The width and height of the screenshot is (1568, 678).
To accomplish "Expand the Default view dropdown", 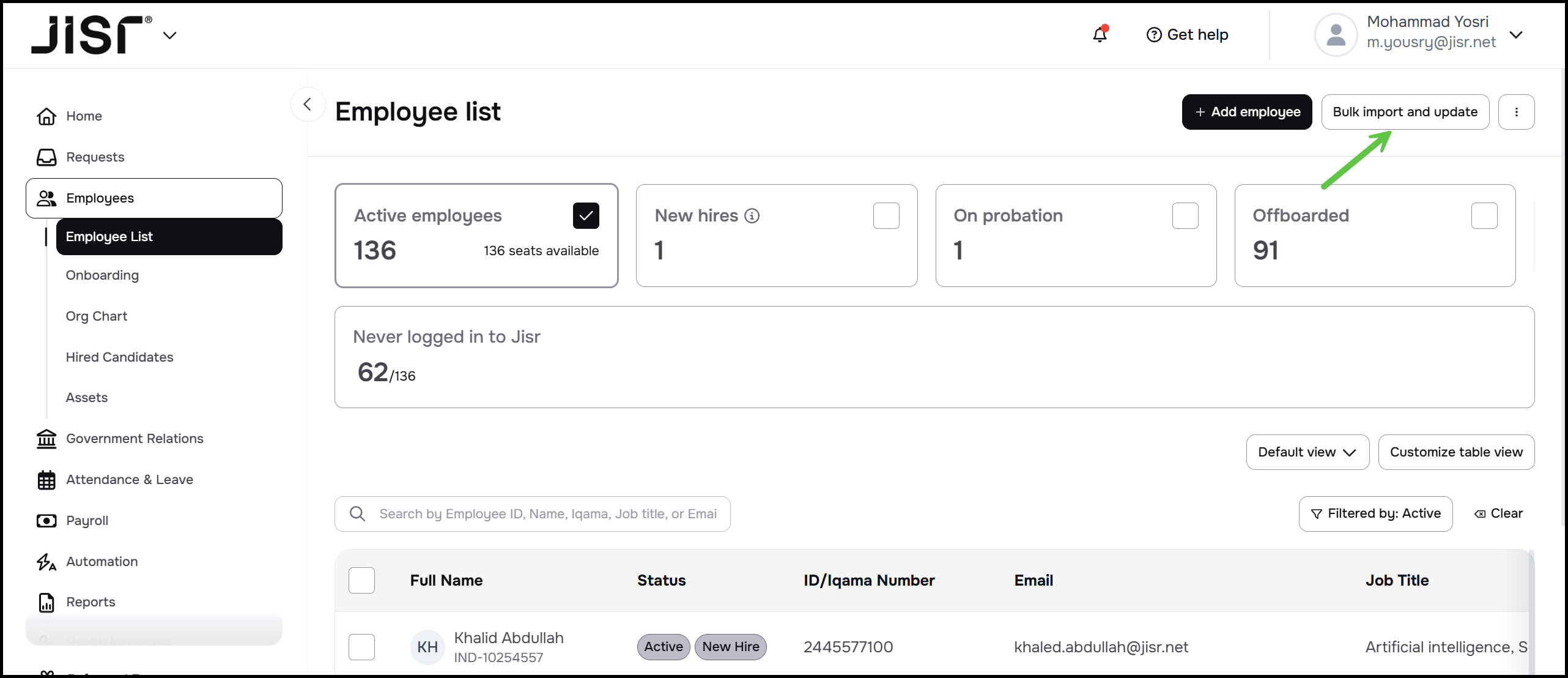I will 1307,452.
